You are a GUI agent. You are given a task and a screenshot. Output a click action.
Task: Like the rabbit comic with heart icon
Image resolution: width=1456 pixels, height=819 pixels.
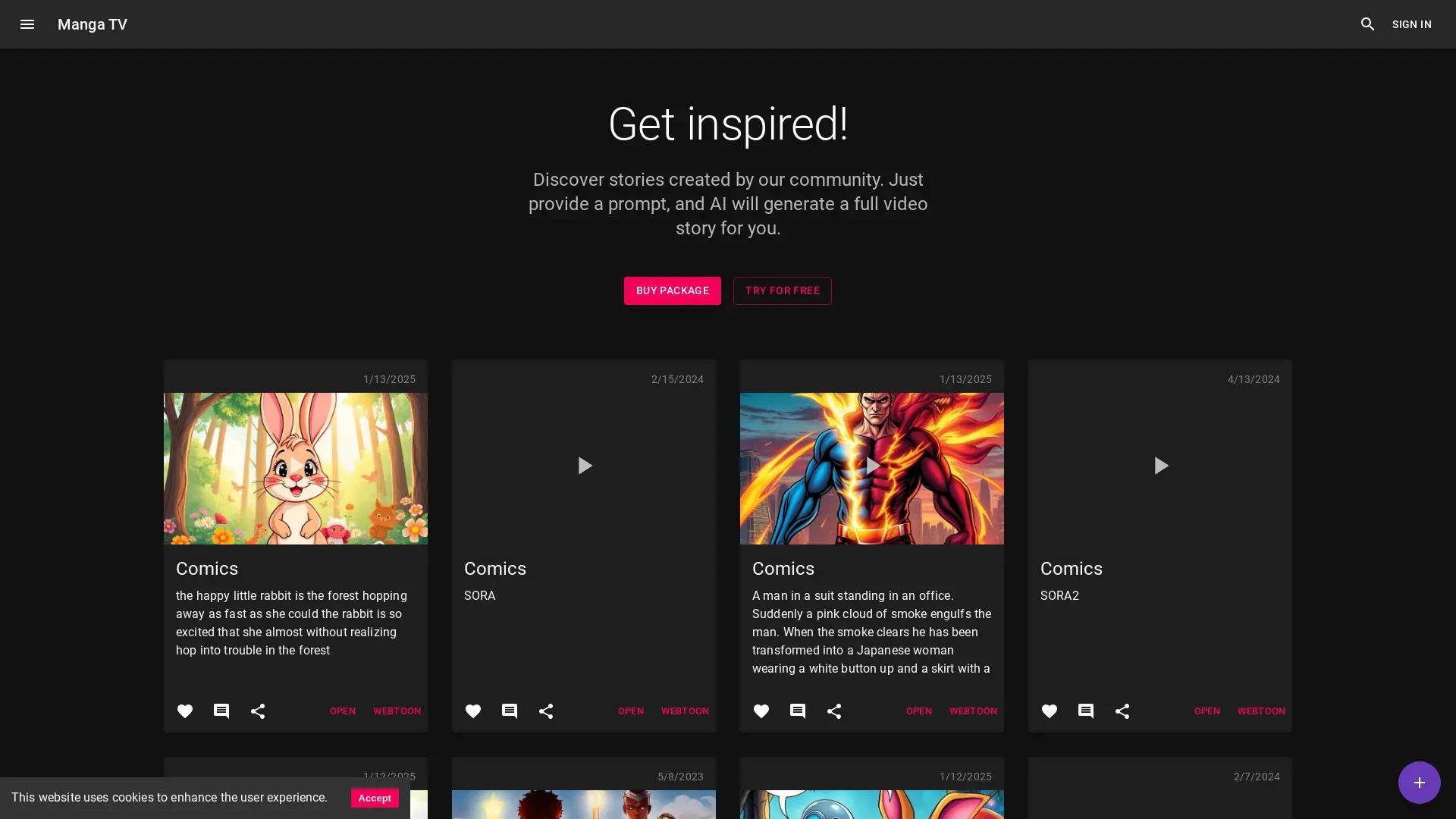(x=185, y=711)
